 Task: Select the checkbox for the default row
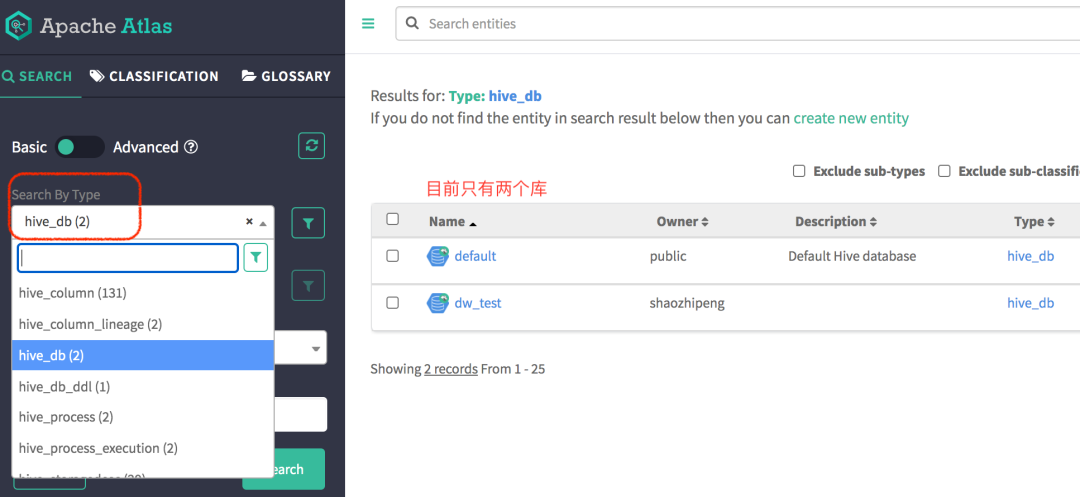(393, 256)
